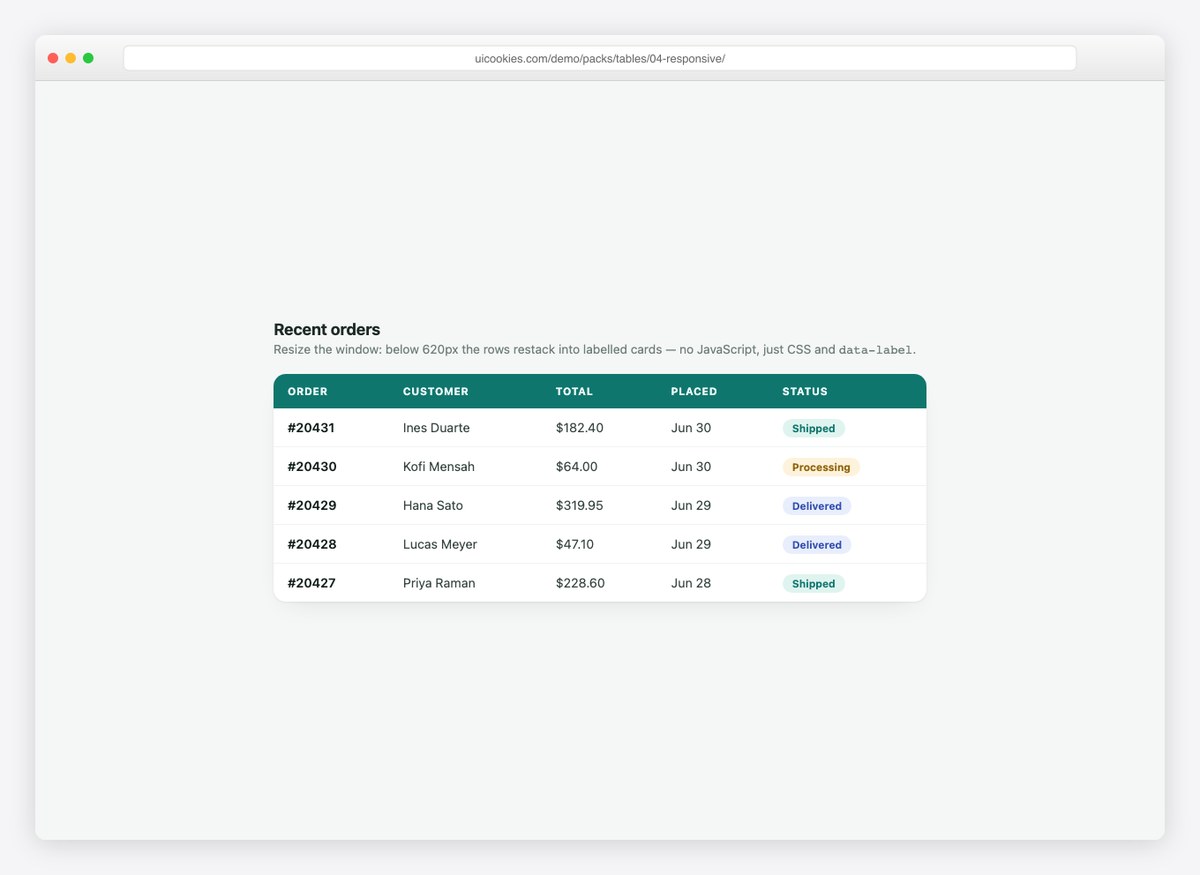Click the STATUS column header

[805, 392]
